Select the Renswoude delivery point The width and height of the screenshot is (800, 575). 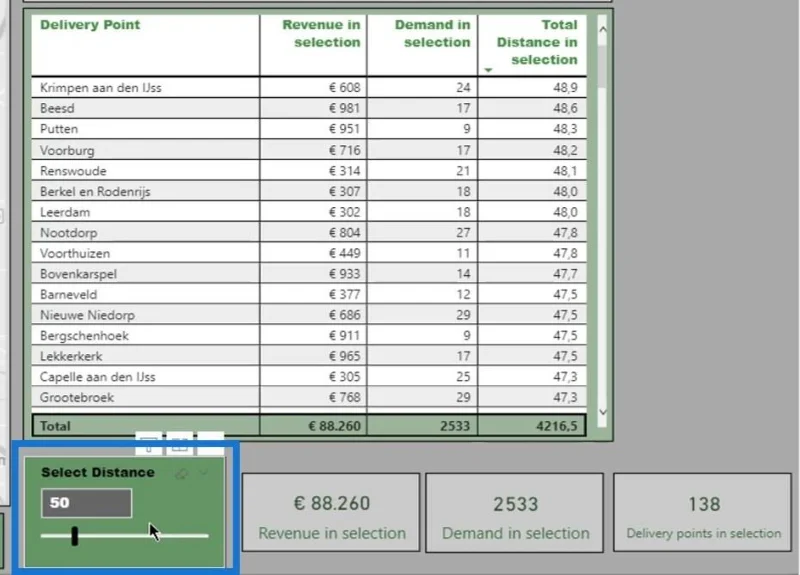pyautogui.click(x=73, y=171)
